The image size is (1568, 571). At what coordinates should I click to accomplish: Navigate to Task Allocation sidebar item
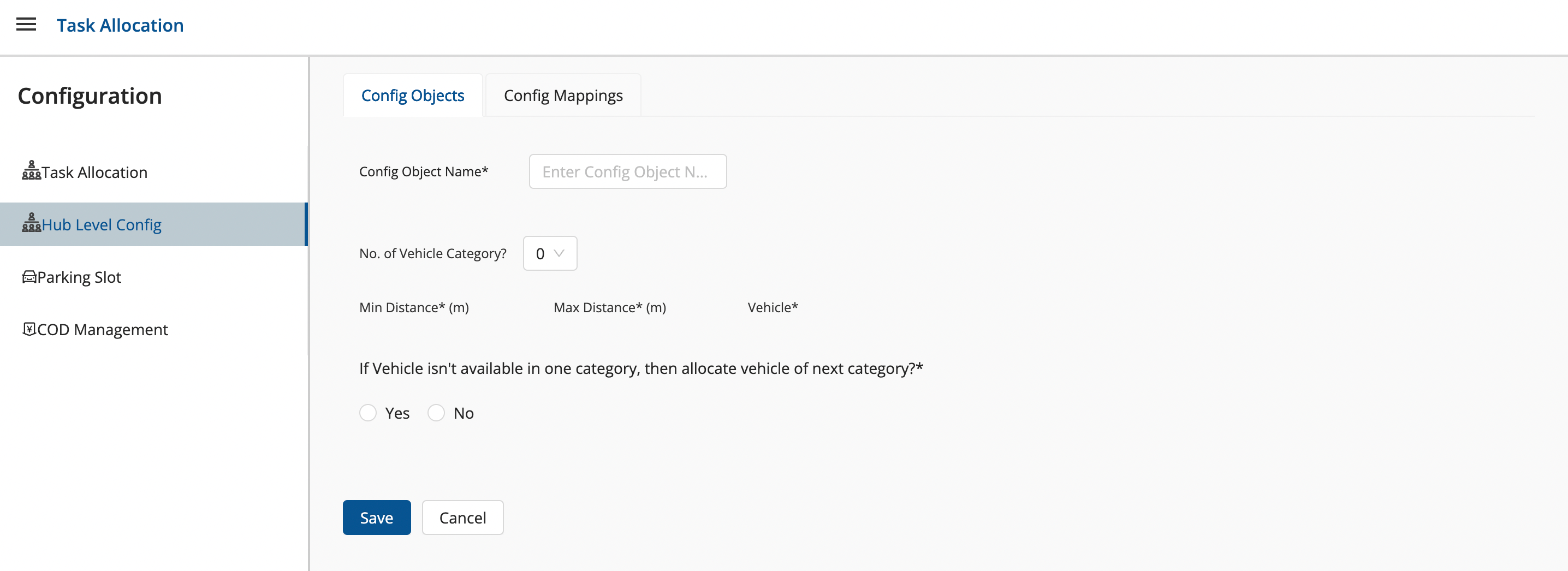coord(94,173)
